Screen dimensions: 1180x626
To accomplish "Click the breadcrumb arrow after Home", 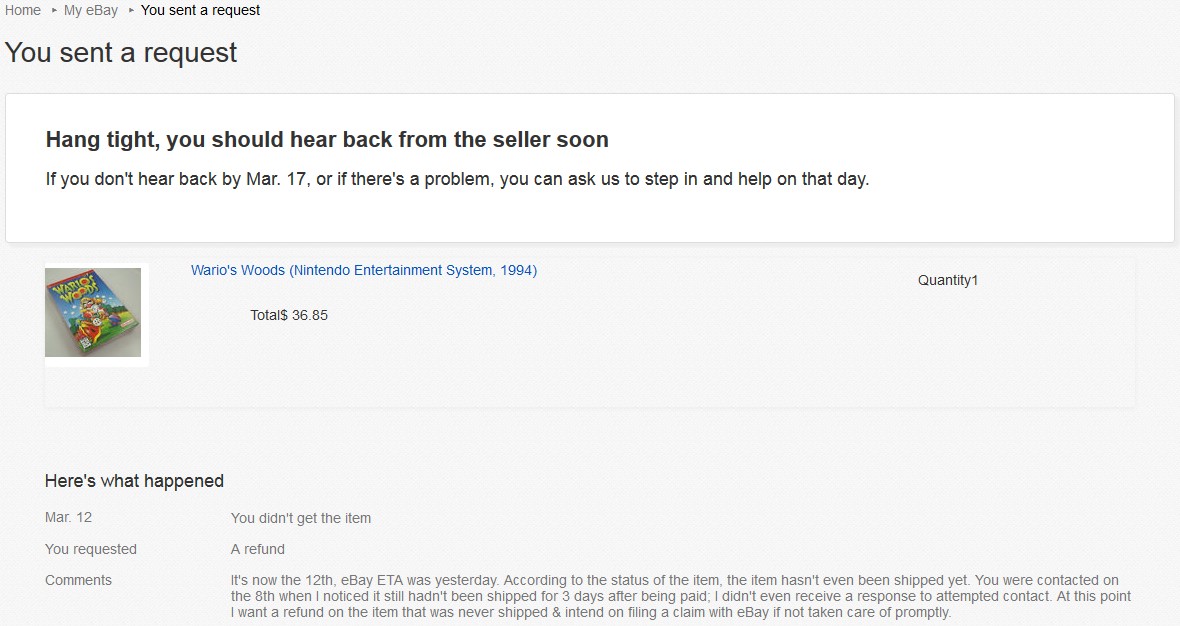I will 54,10.
